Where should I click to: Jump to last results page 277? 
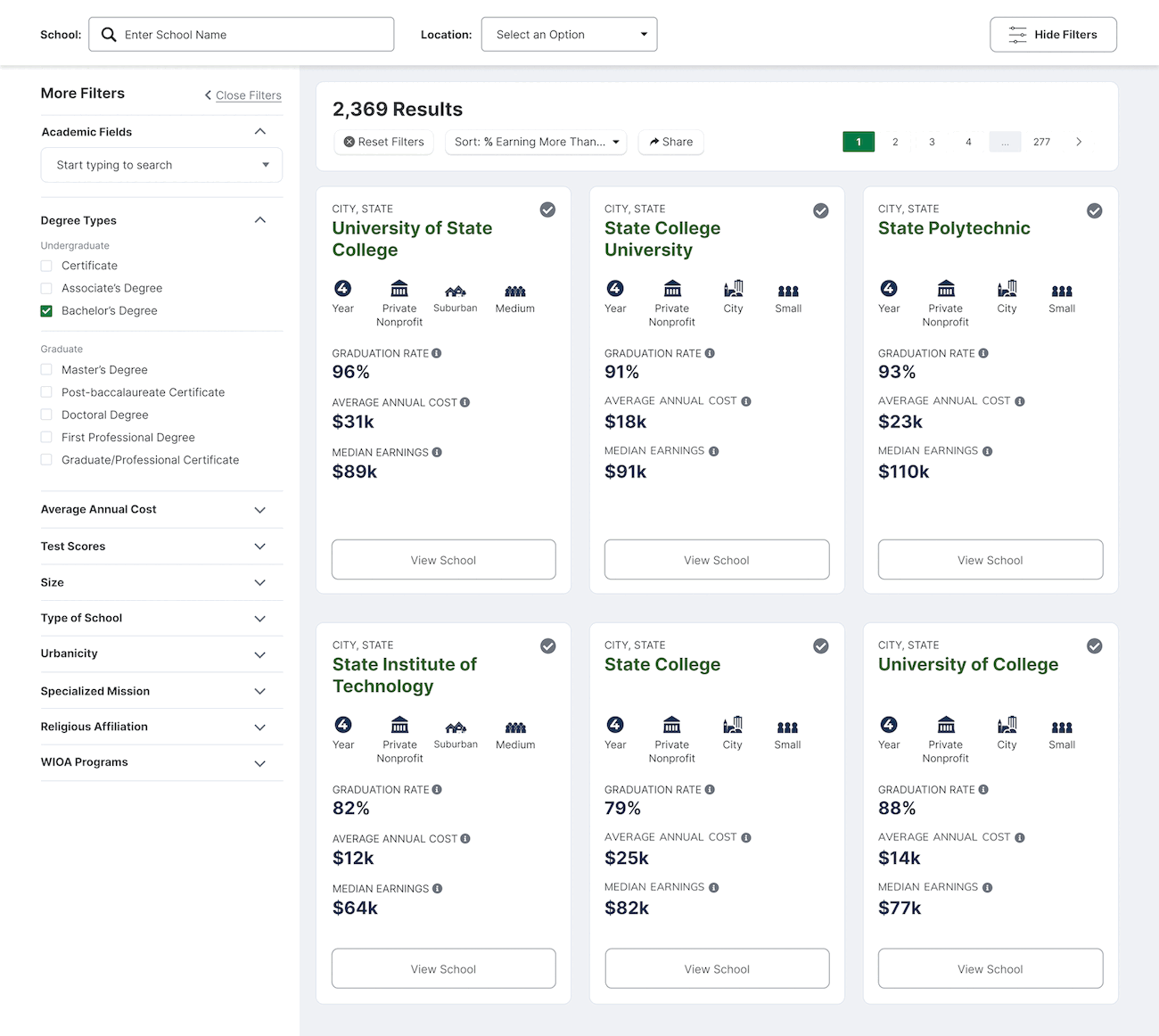pos(1041,142)
